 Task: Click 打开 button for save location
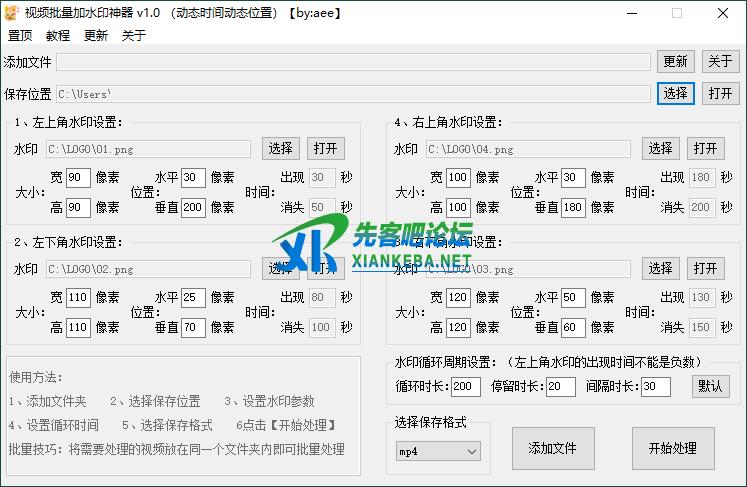(x=720, y=93)
